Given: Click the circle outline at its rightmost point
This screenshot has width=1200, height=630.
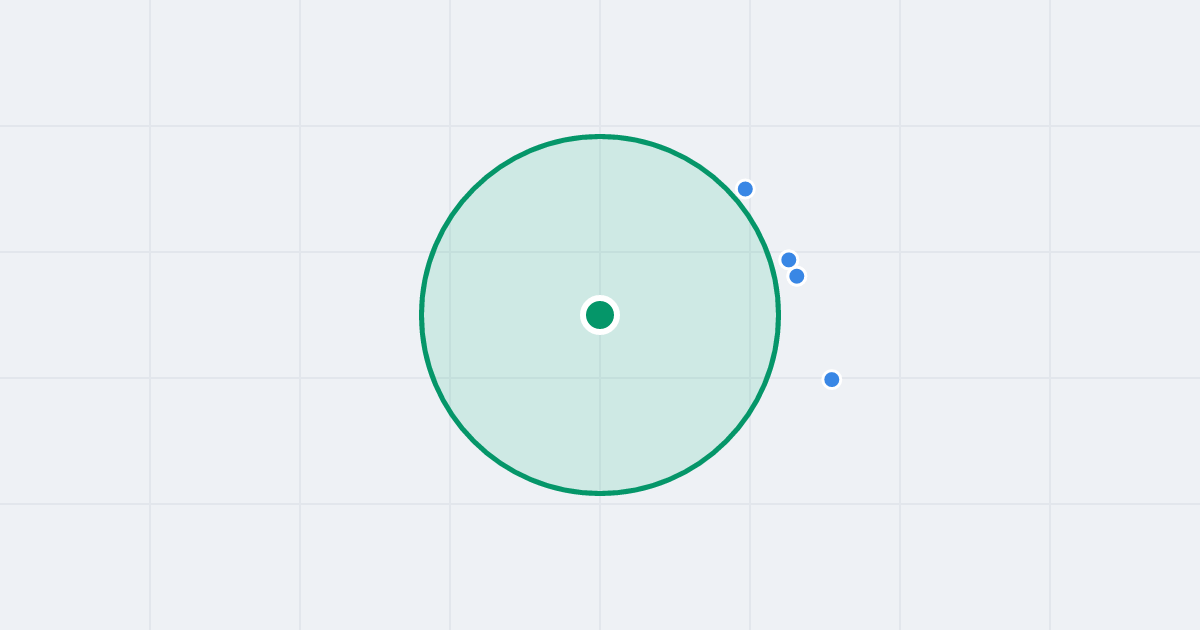Looking at the screenshot, I should (778, 315).
